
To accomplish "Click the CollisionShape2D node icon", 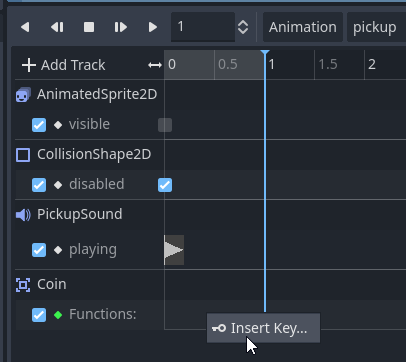I will click(x=23, y=155).
